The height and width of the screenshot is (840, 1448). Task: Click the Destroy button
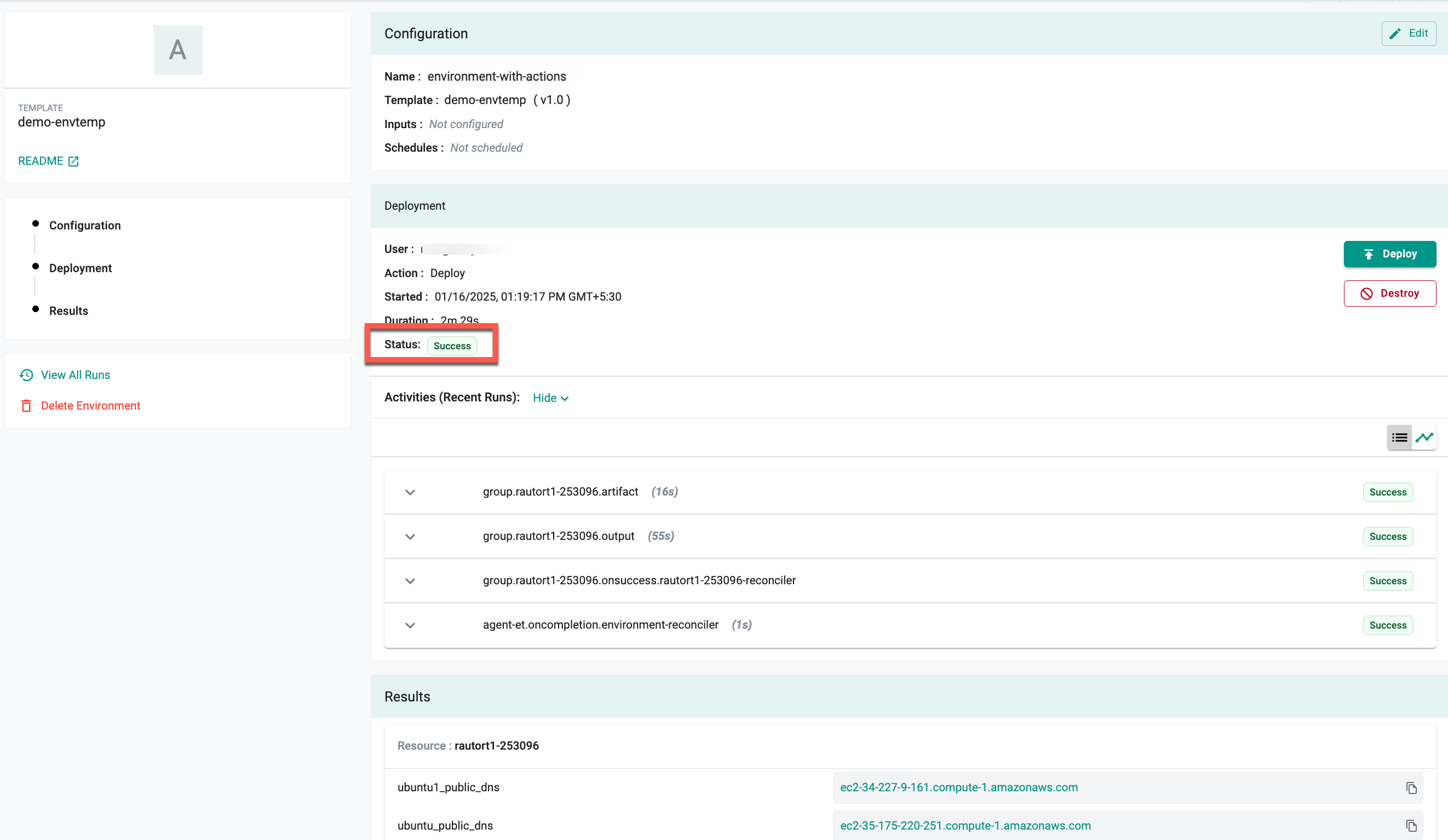(1389, 294)
